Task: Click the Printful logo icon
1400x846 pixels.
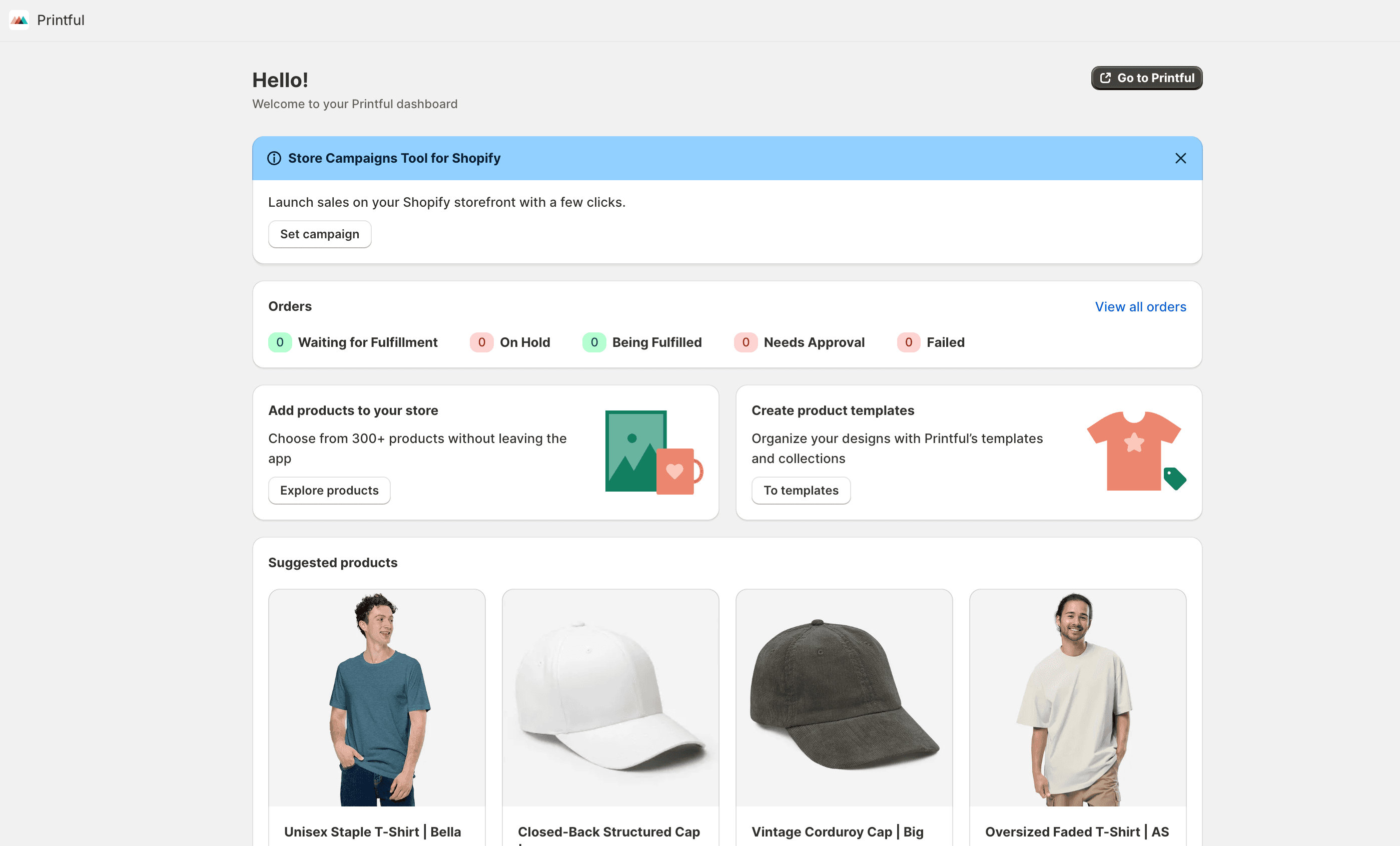Action: [20, 20]
